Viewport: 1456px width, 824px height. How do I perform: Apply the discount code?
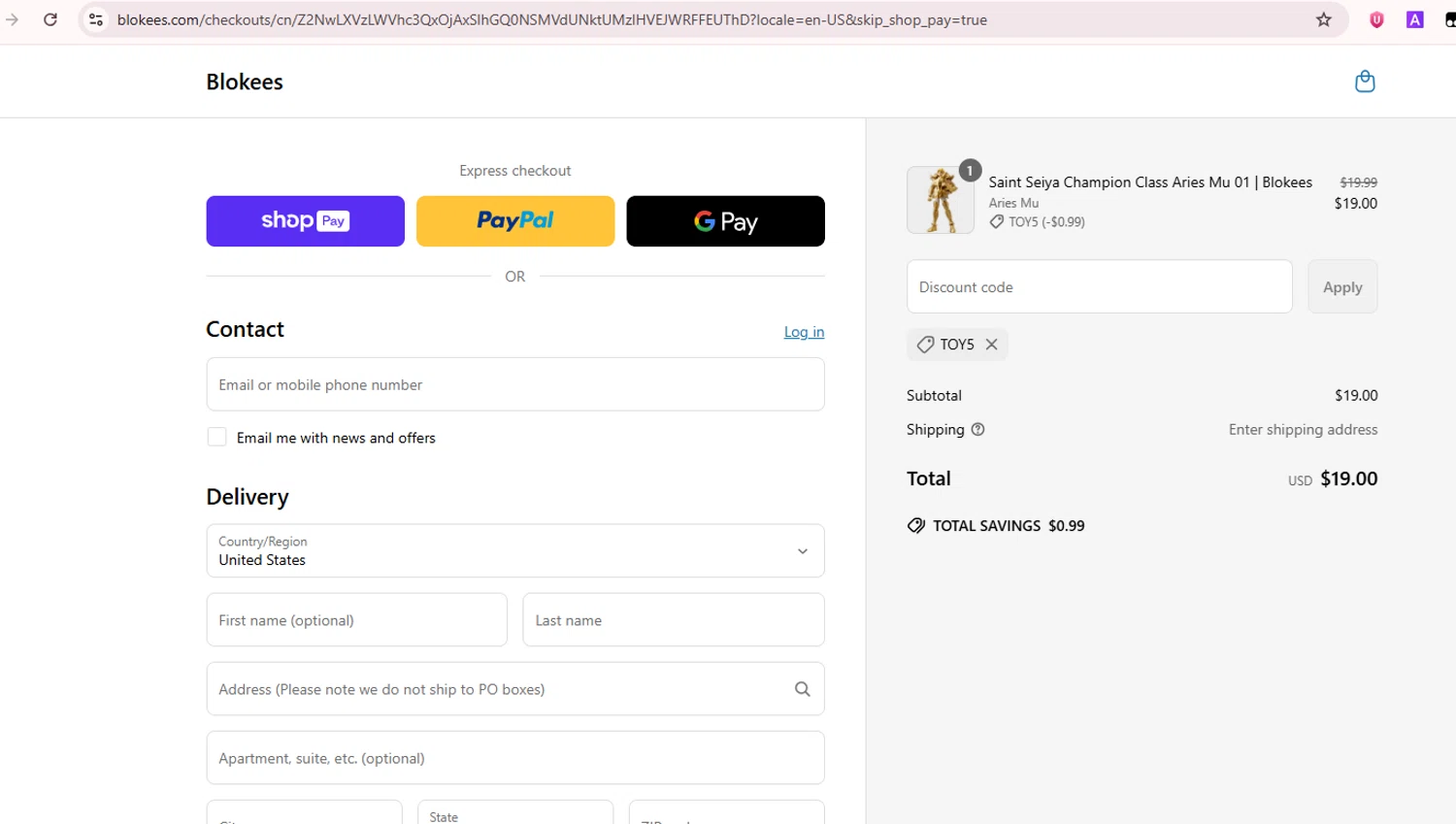coord(1342,286)
